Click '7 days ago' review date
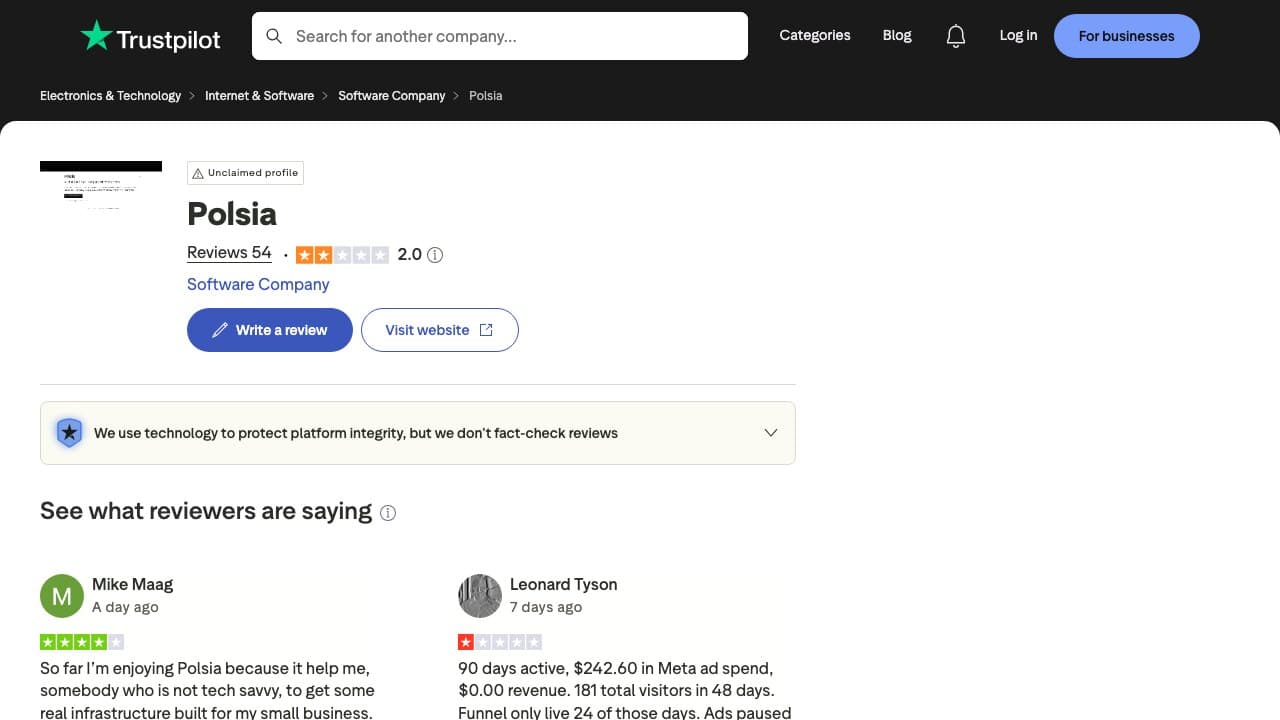Viewport: 1280px width, 720px height. point(546,607)
